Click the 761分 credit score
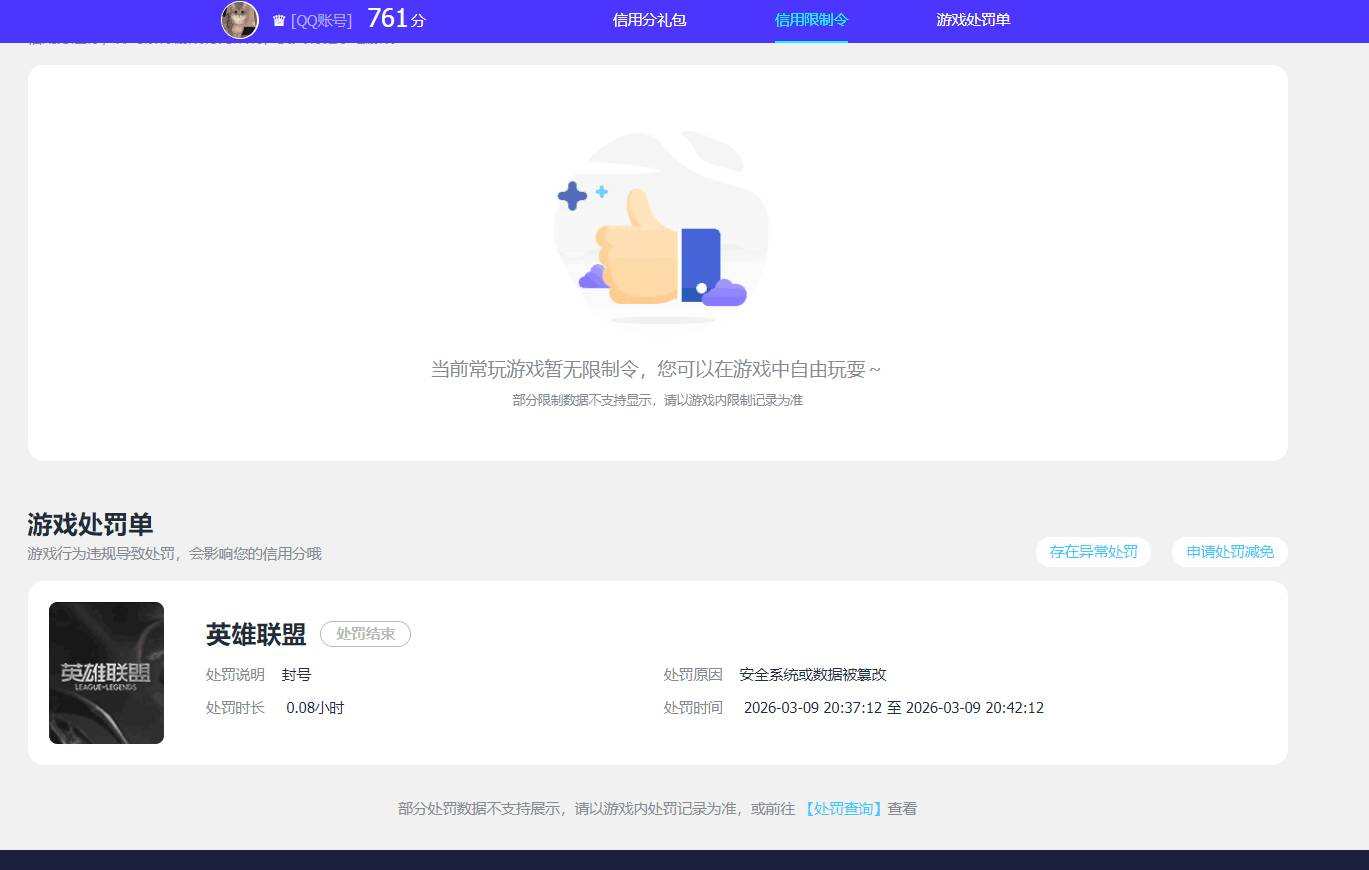The image size is (1369, 870). pyautogui.click(x=396, y=19)
